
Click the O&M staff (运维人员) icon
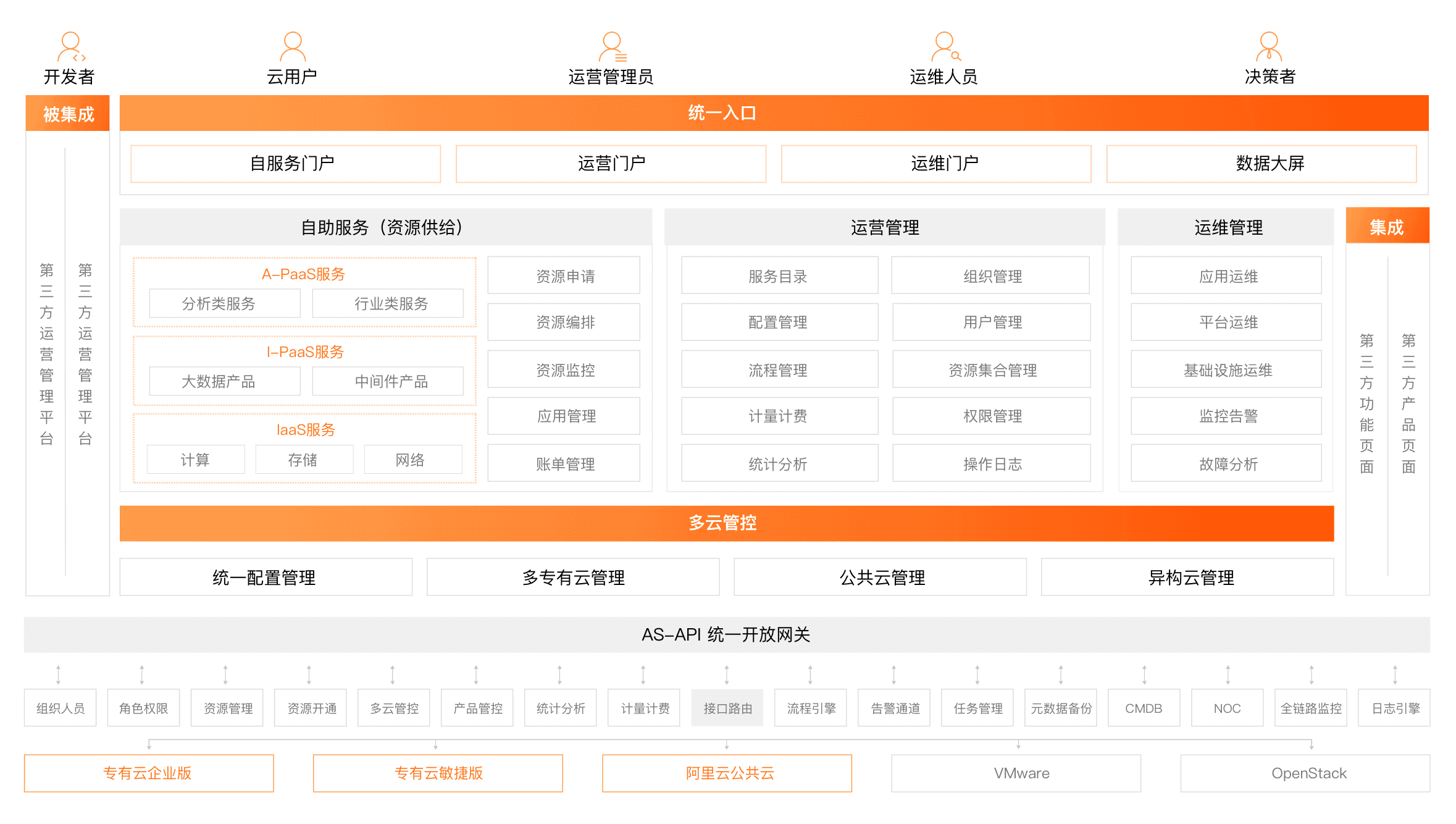[x=945, y=46]
